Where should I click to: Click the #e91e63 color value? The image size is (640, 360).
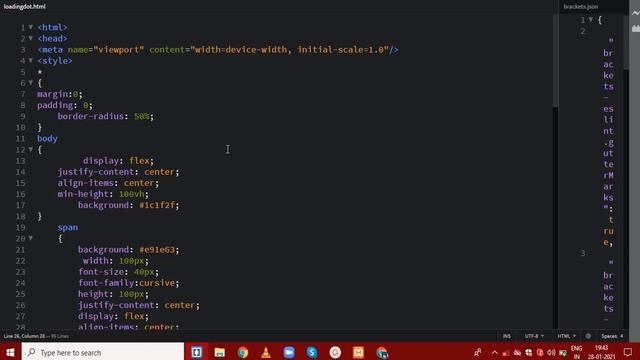pos(157,249)
